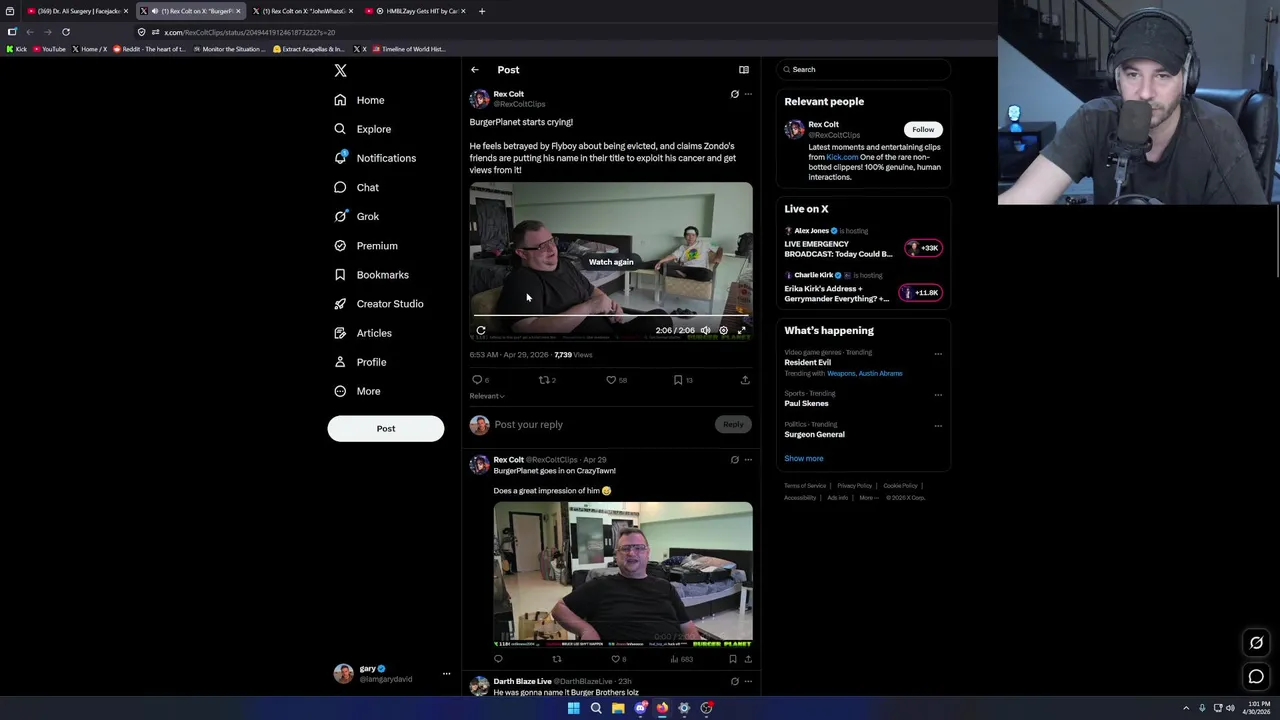Open the Windows Start button on taskbar
The height and width of the screenshot is (720, 1280).
point(574,708)
